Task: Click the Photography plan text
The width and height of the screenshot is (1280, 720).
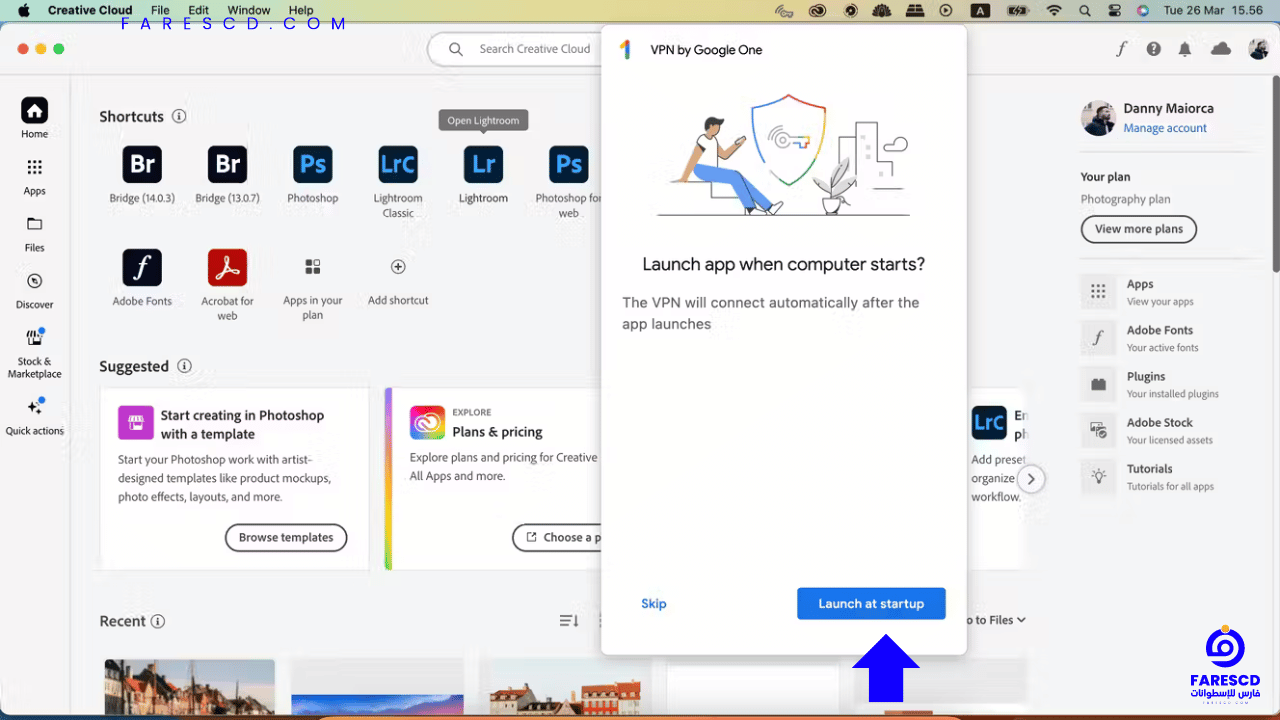Action: coord(1125,199)
